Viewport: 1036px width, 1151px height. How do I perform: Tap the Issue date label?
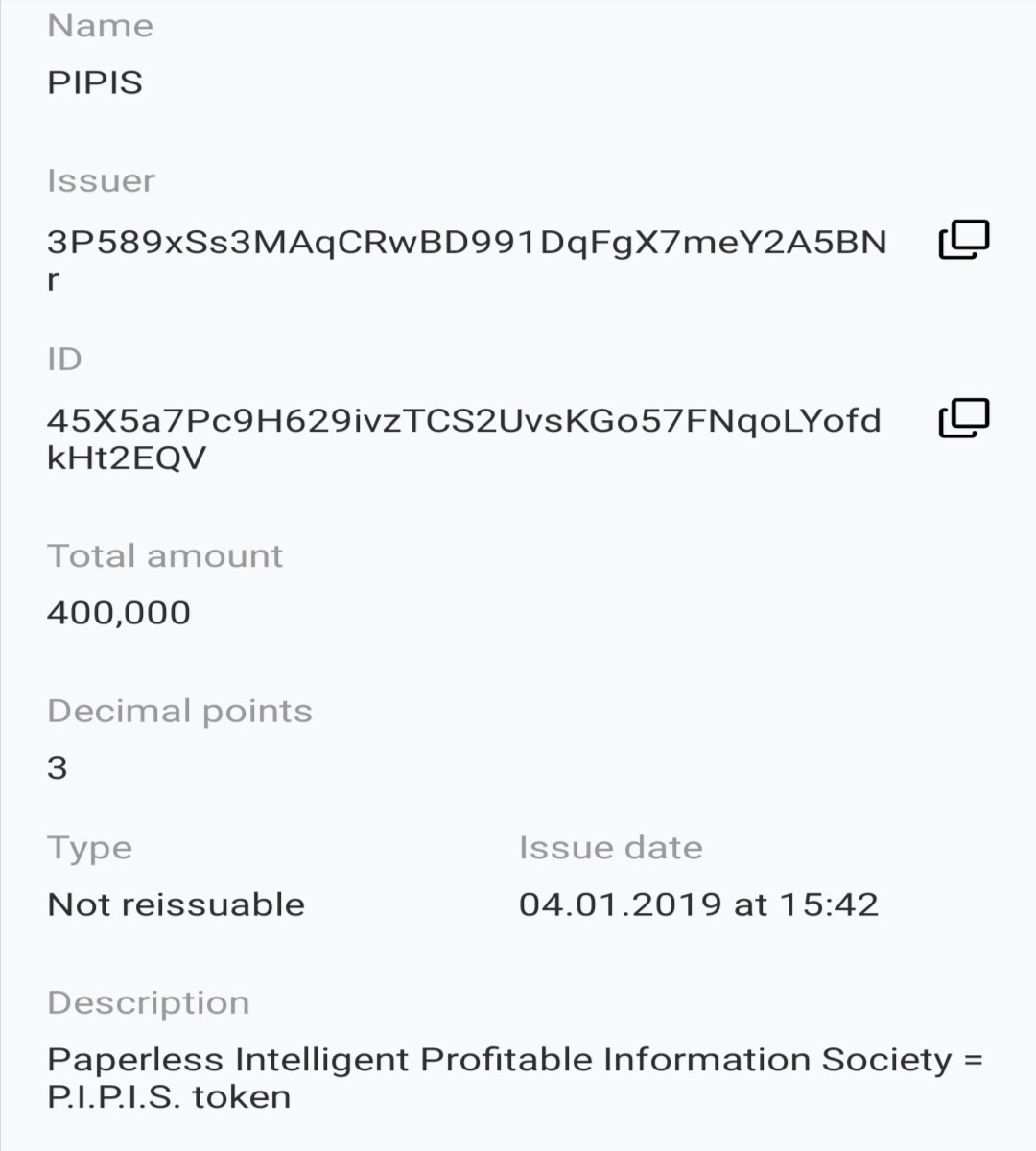click(611, 848)
